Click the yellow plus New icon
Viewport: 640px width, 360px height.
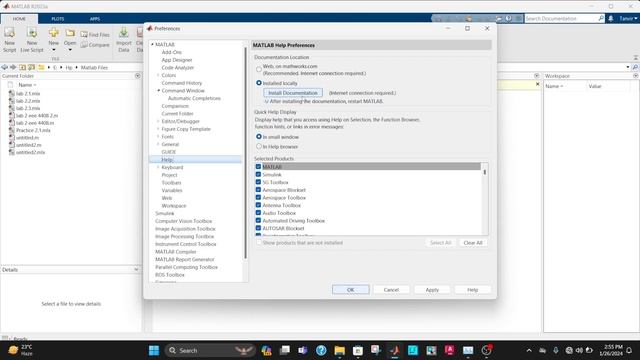point(53,33)
